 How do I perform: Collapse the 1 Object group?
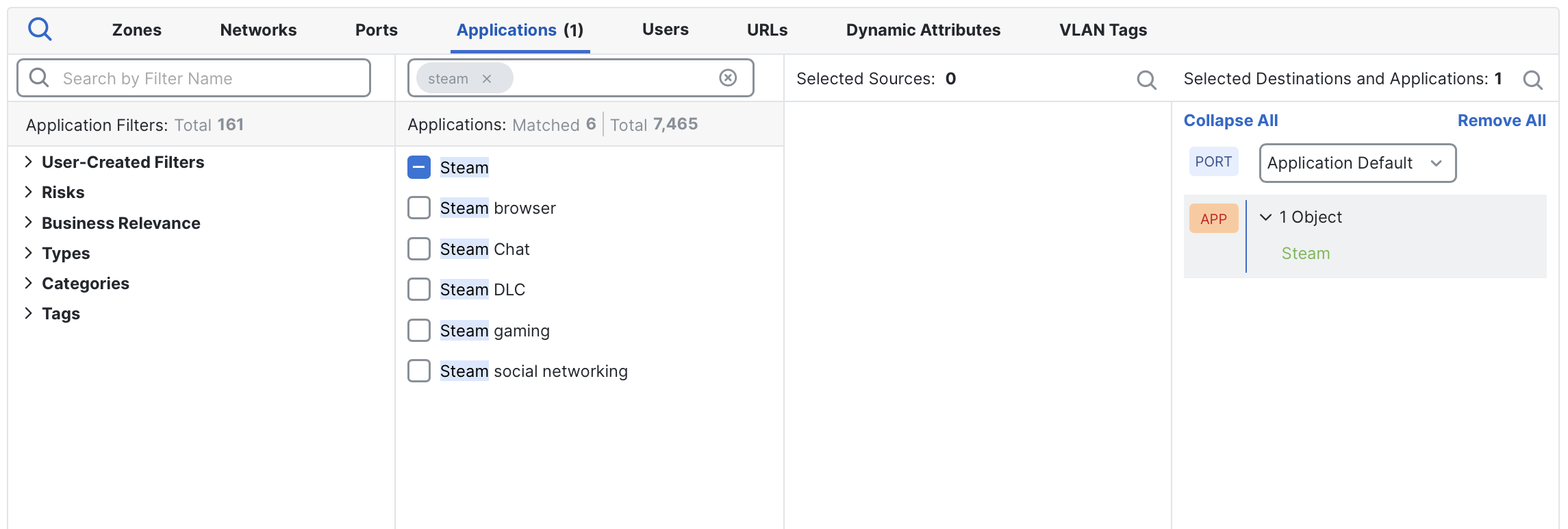[x=1266, y=217]
